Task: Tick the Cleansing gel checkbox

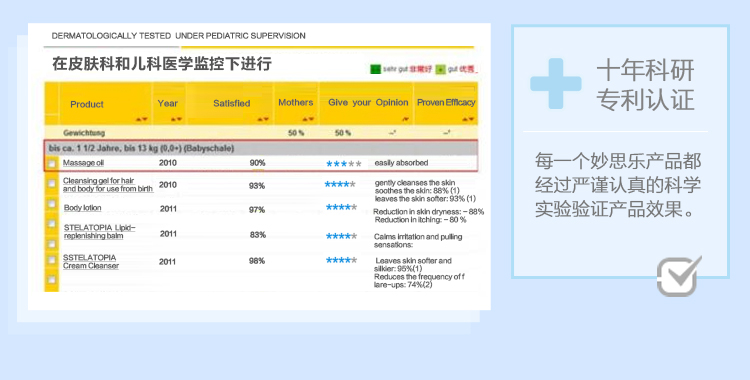Action: point(52,183)
